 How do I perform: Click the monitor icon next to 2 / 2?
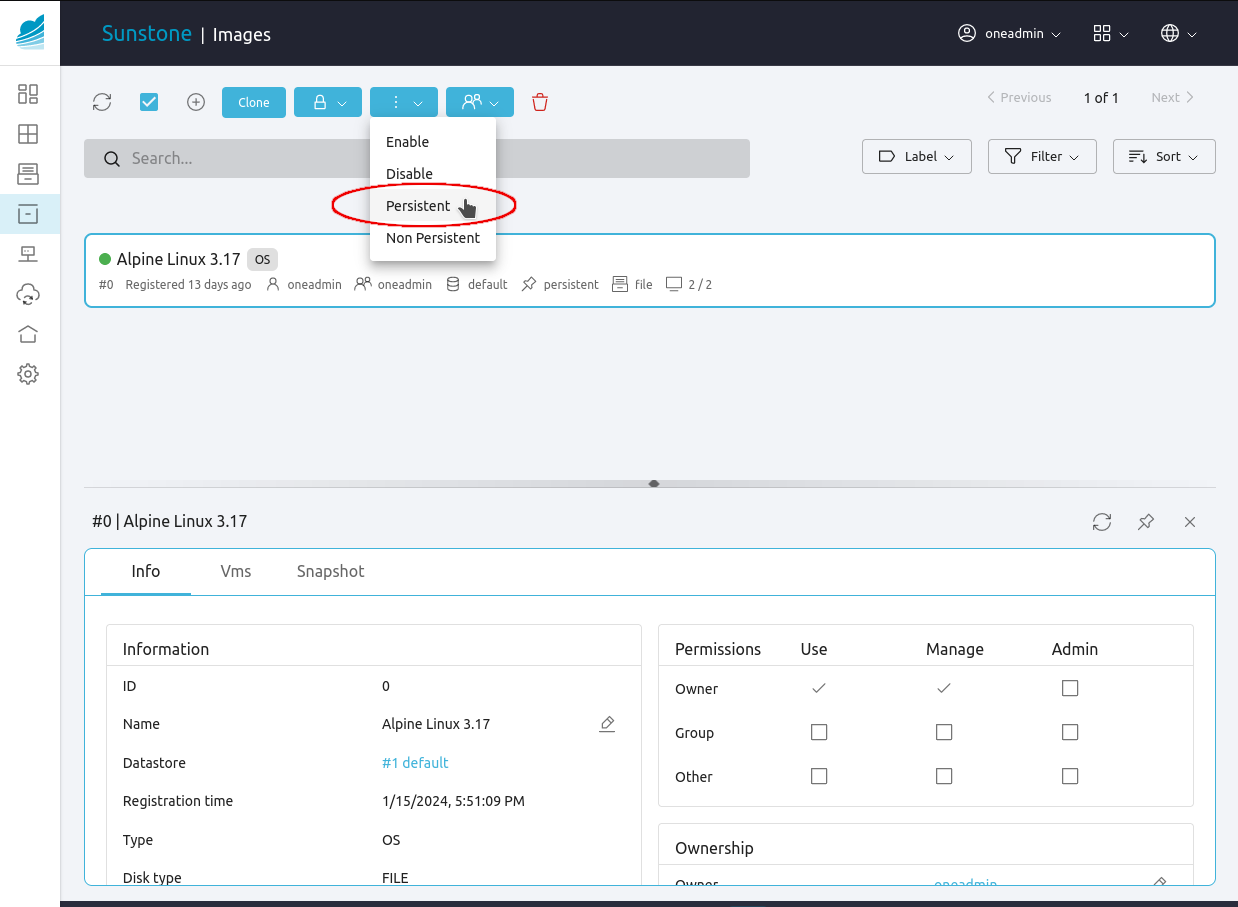point(674,285)
